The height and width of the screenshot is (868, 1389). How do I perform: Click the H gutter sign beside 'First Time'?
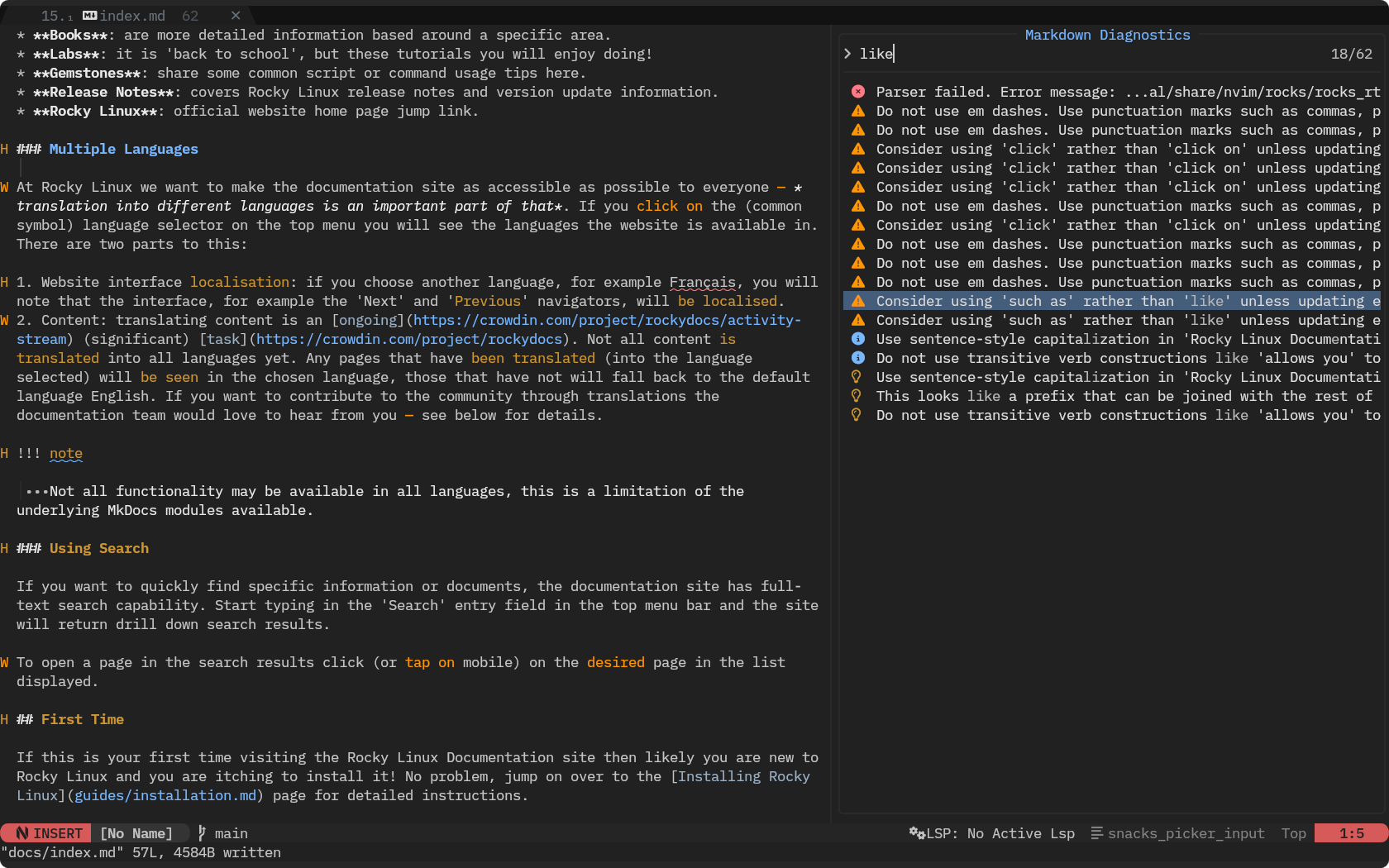5,719
